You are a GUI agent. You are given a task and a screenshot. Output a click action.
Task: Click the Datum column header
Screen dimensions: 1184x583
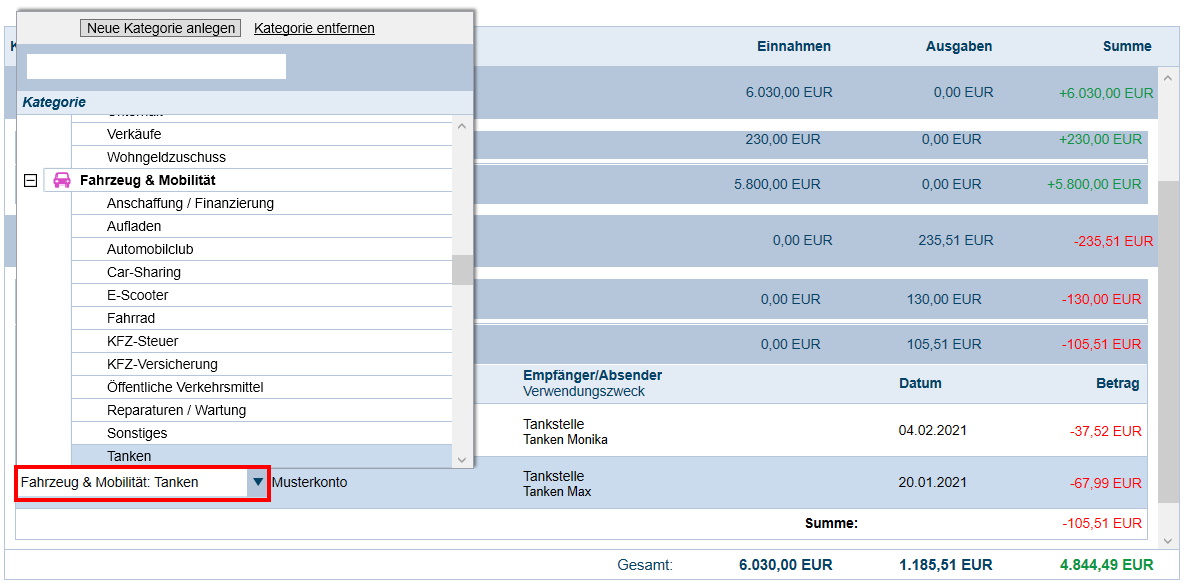click(x=920, y=383)
